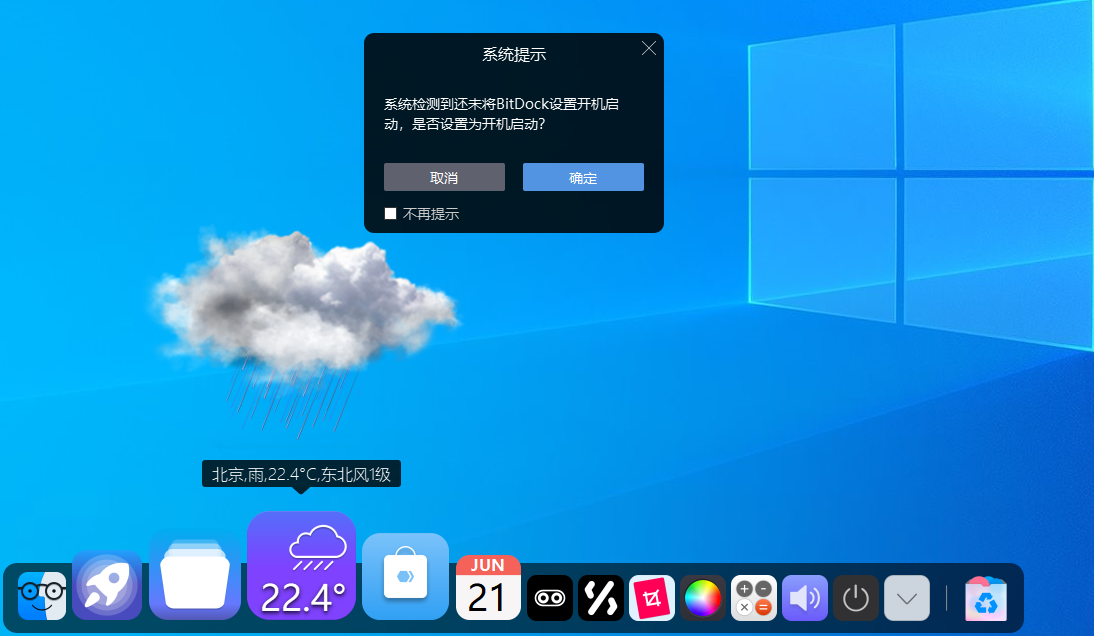Mute audio with the speaker icon
This screenshot has height=636, width=1094.
click(805, 597)
